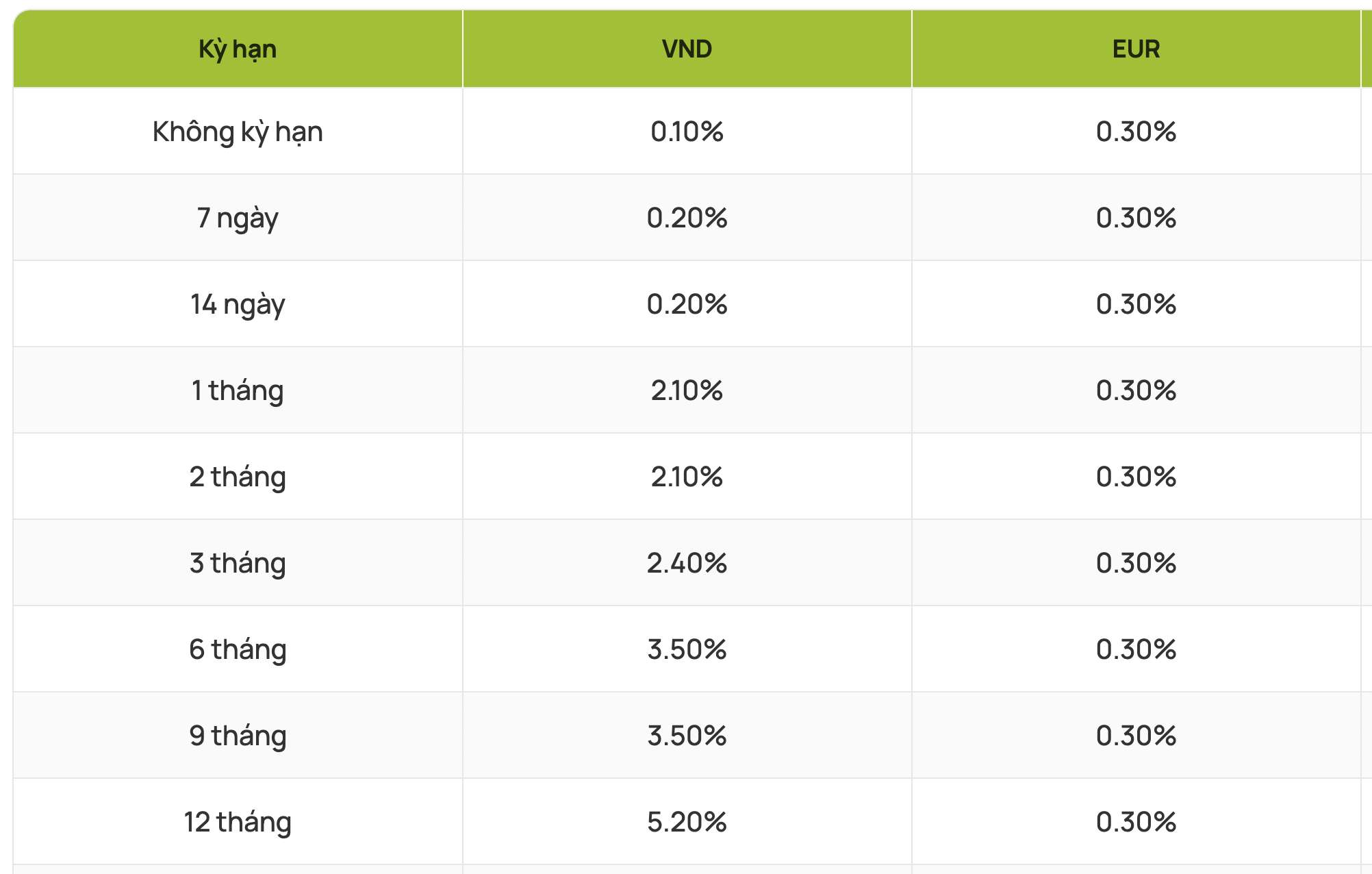The image size is (1372, 874).
Task: Select the EUR rate in the 7 ngày row
Action: tap(1136, 218)
